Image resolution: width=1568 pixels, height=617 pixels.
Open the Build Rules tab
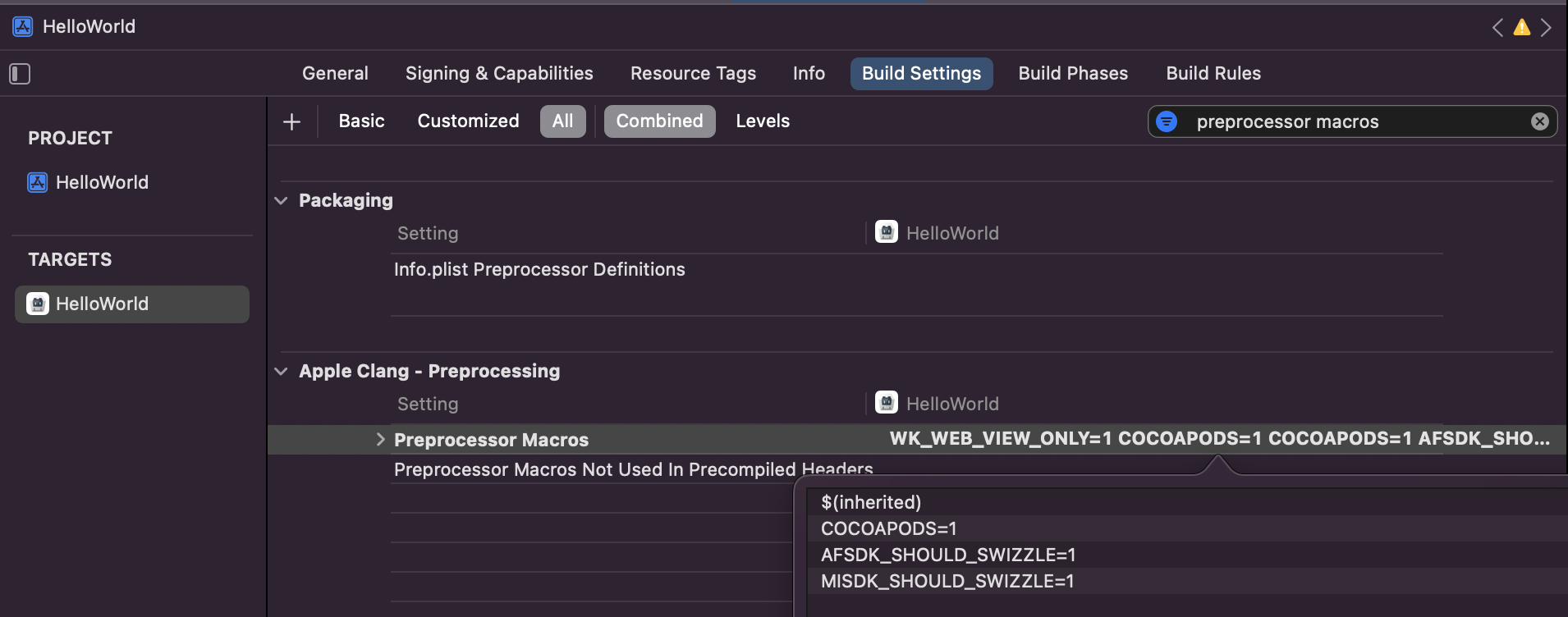1213,74
